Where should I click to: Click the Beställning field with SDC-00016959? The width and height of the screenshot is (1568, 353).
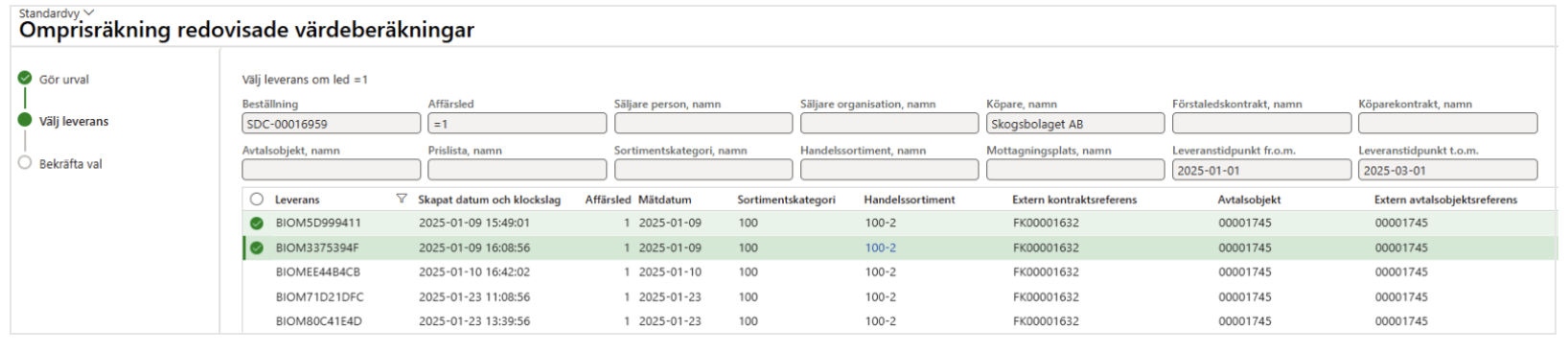(332, 124)
